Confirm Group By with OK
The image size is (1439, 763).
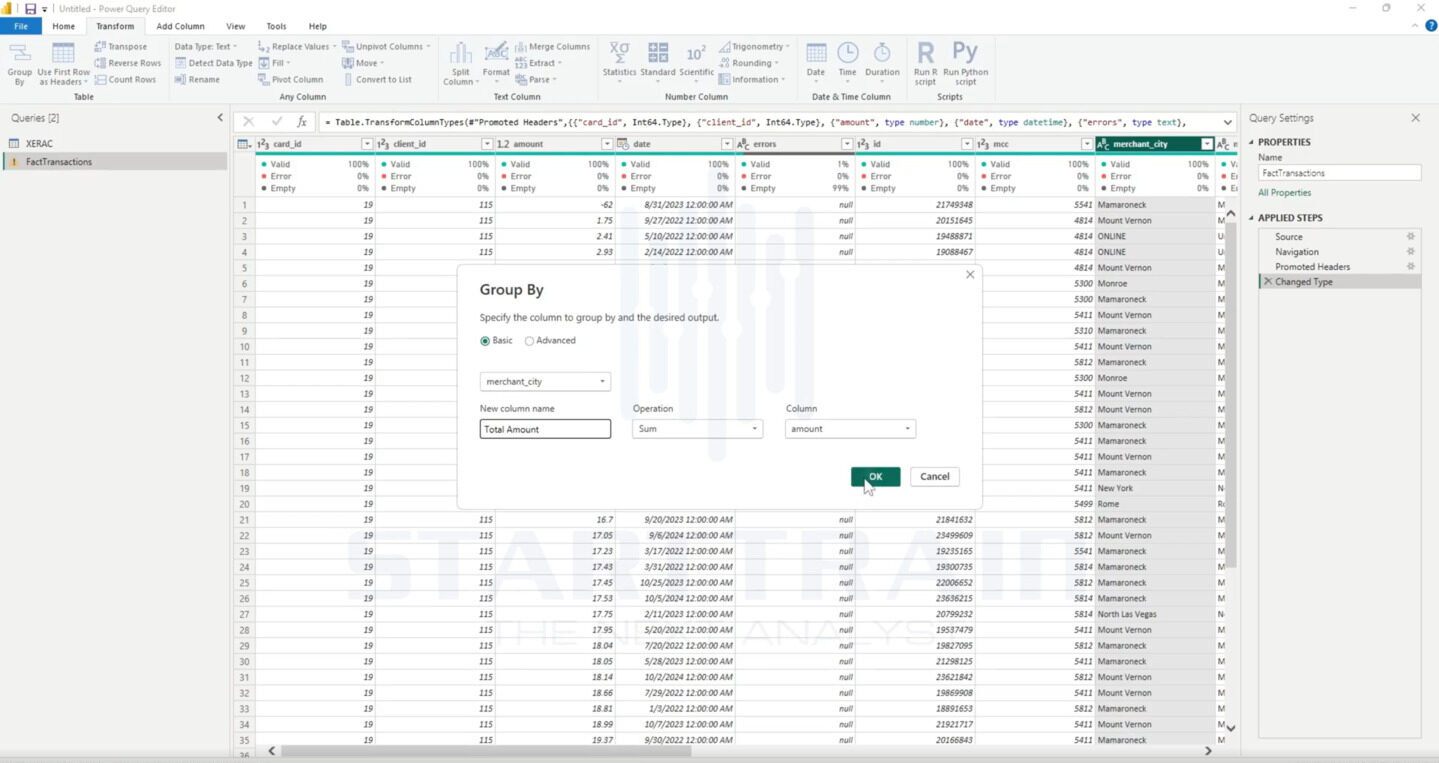coord(875,477)
